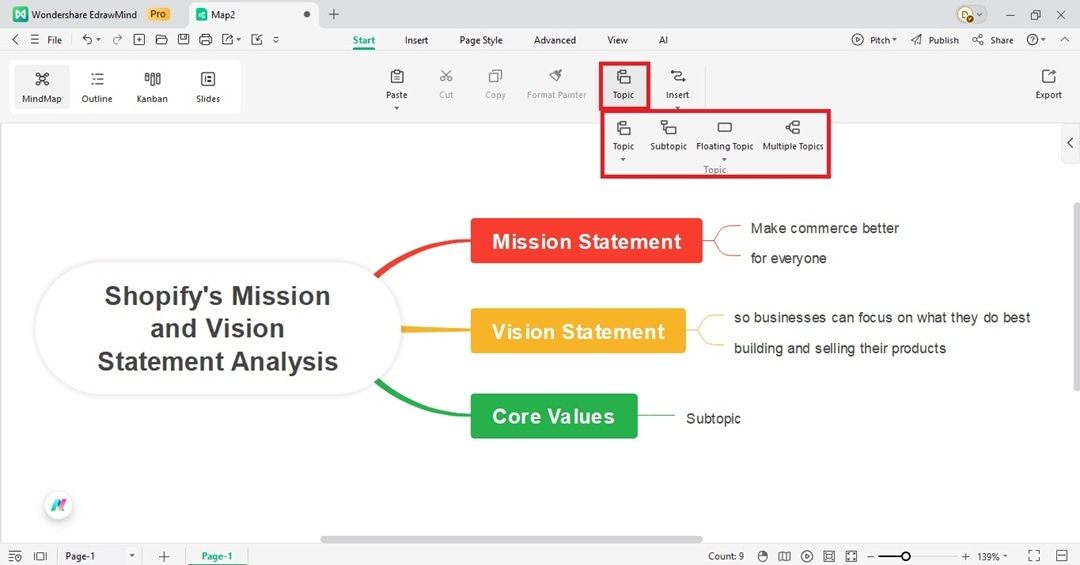Click the mouse mode icon in status bar

[762, 556]
